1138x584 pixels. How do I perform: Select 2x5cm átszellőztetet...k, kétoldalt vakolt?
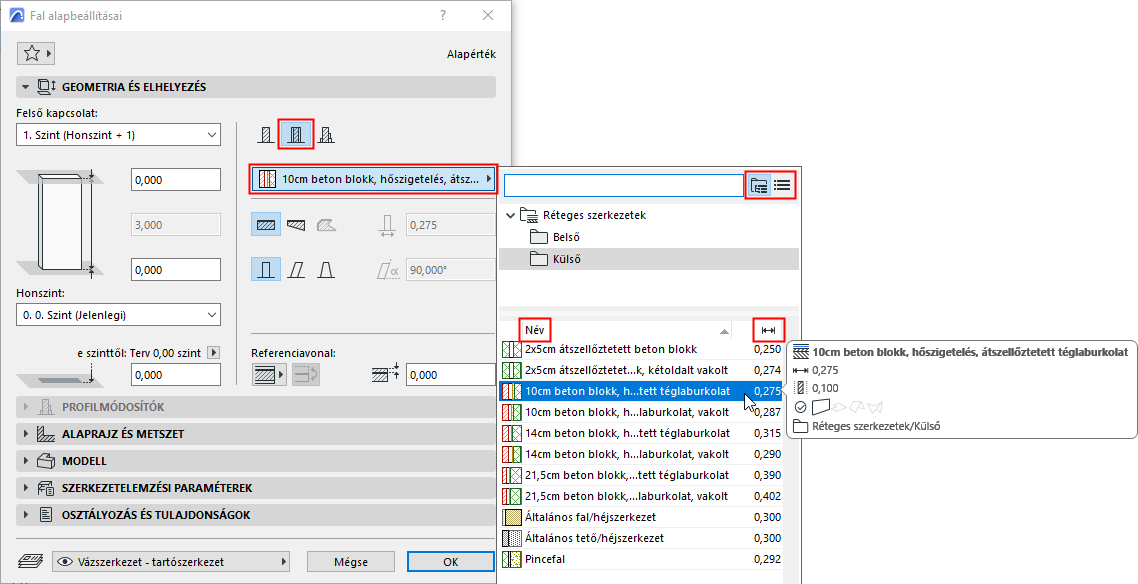642,370
